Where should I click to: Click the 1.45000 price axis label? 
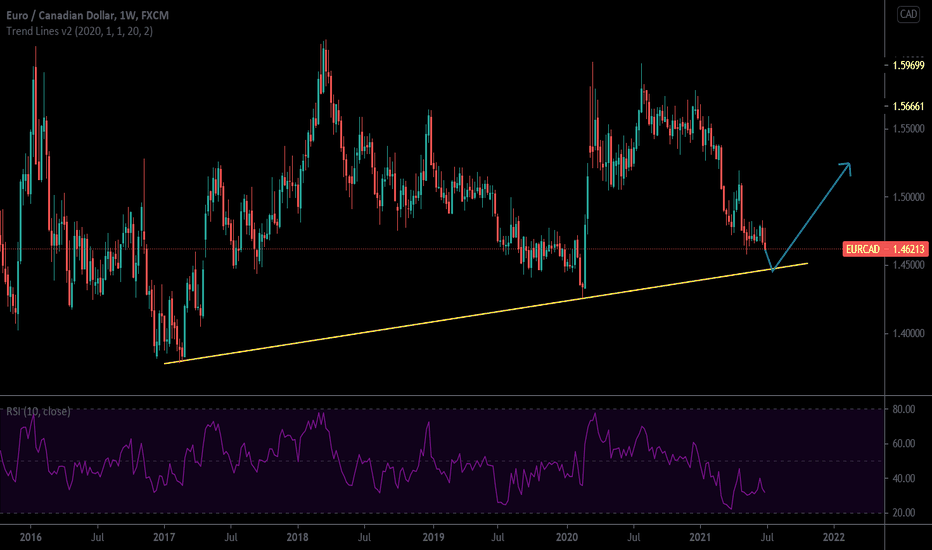pyautogui.click(x=908, y=265)
